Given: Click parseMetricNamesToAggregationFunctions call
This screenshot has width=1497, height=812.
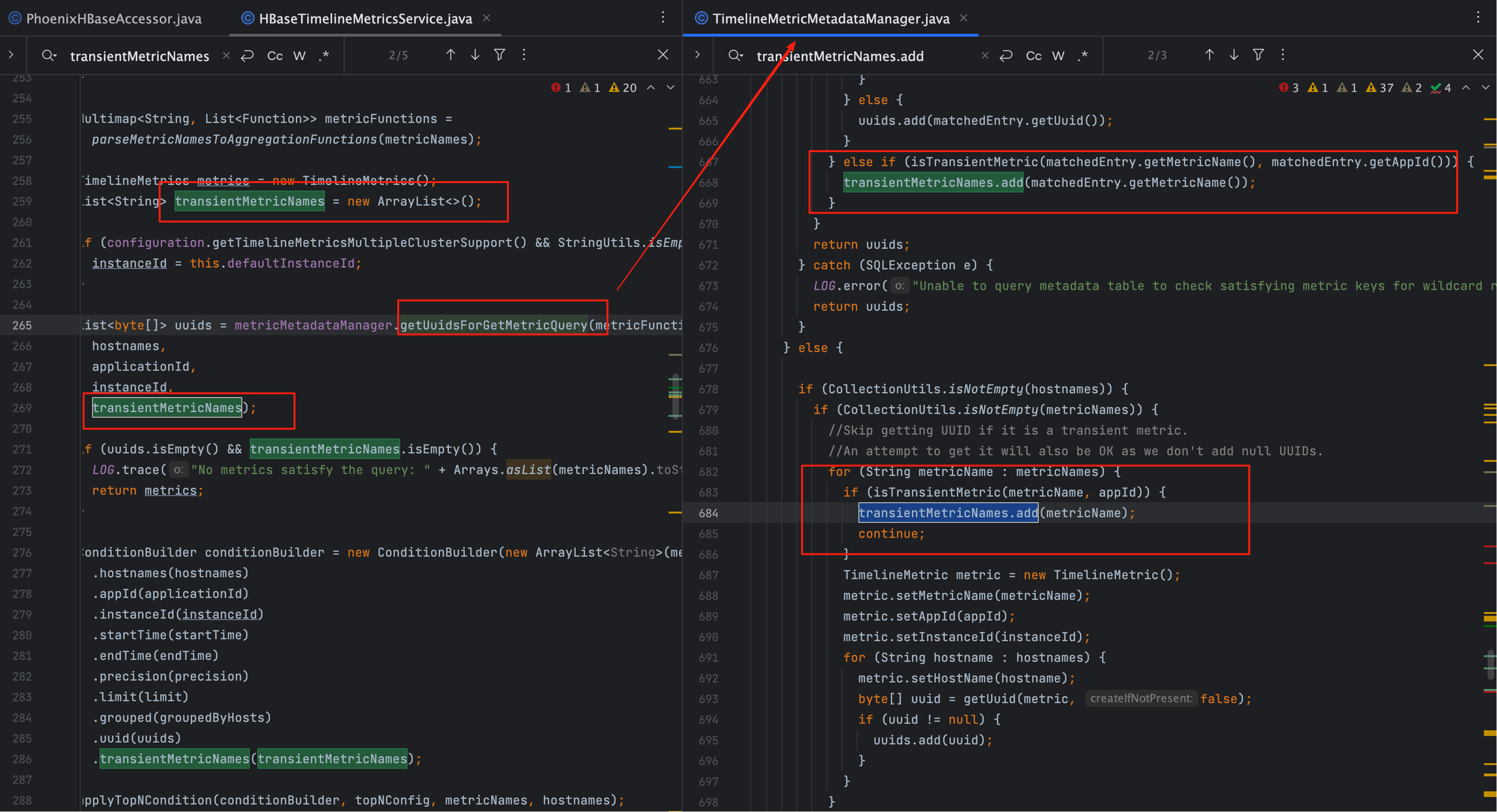Looking at the screenshot, I should [x=235, y=139].
